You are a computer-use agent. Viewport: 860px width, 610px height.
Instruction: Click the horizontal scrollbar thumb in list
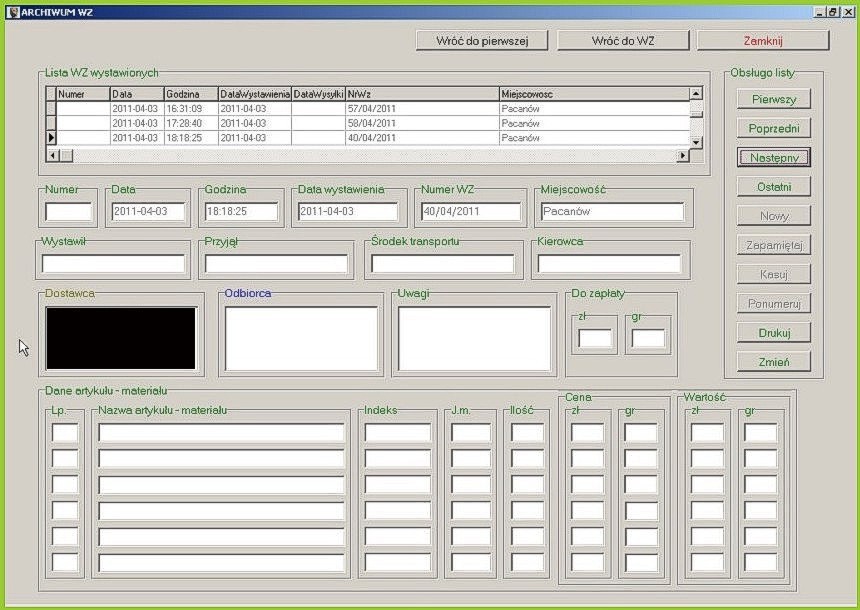click(x=66, y=156)
